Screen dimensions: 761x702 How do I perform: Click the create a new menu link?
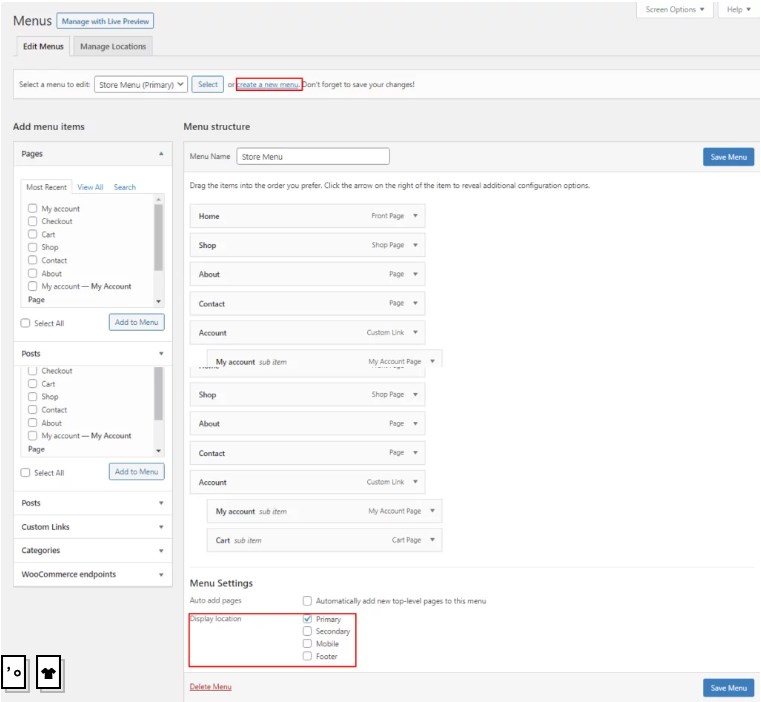click(268, 85)
